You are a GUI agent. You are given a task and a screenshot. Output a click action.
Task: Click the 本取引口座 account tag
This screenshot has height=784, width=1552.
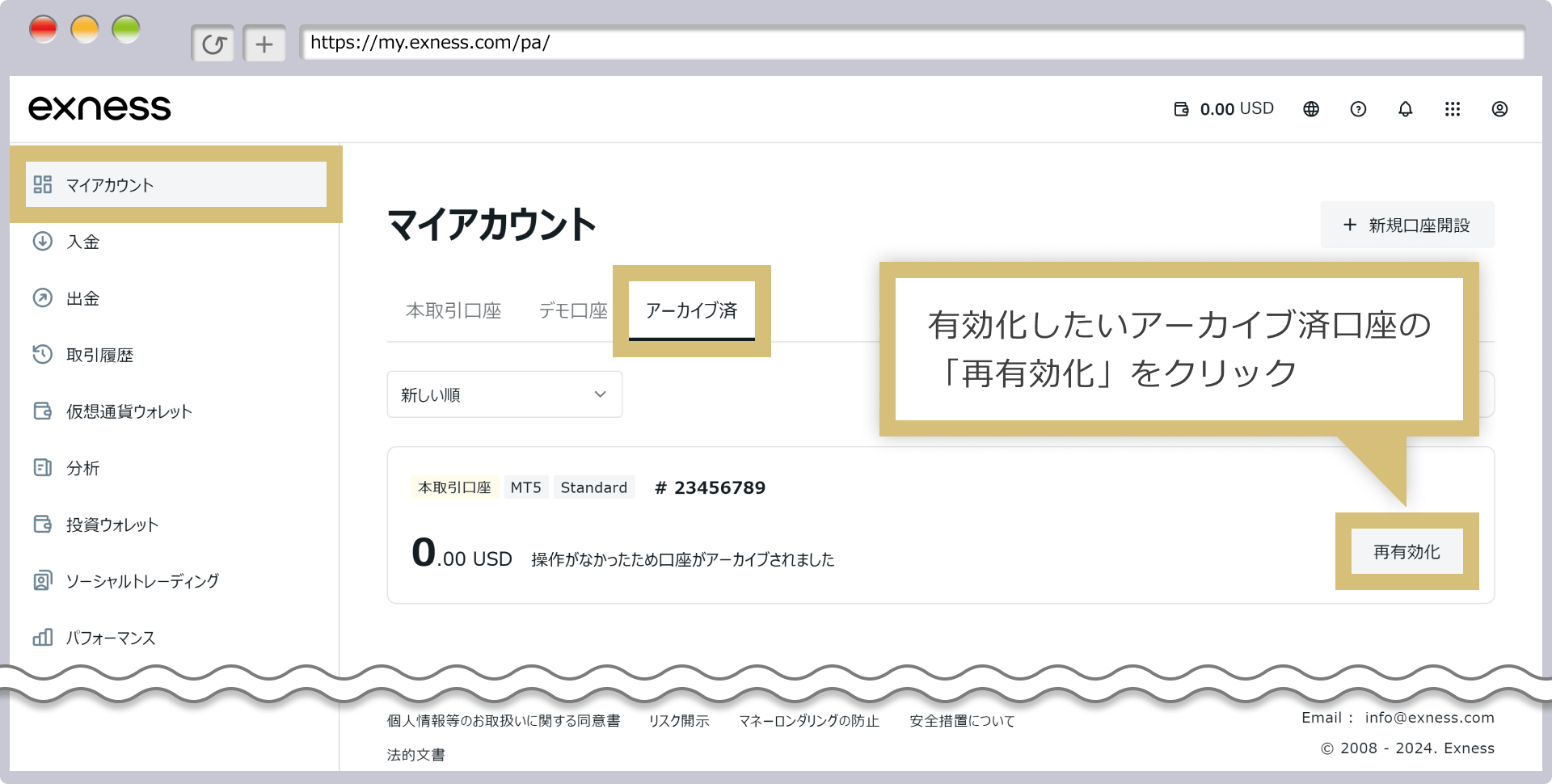pos(454,487)
